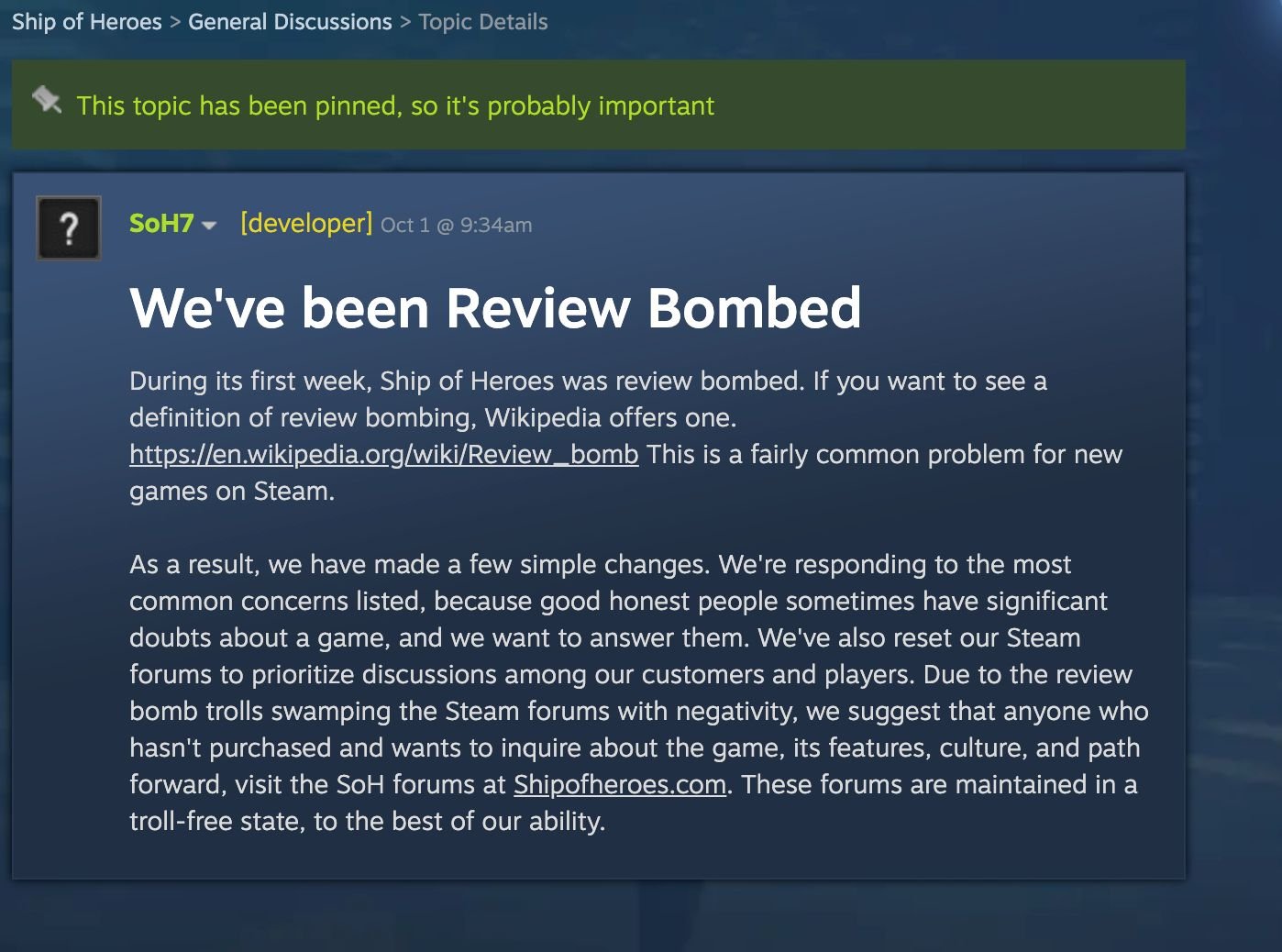Click the pinned topic pin icon
Viewport: 1282px width, 952px height.
point(47,100)
